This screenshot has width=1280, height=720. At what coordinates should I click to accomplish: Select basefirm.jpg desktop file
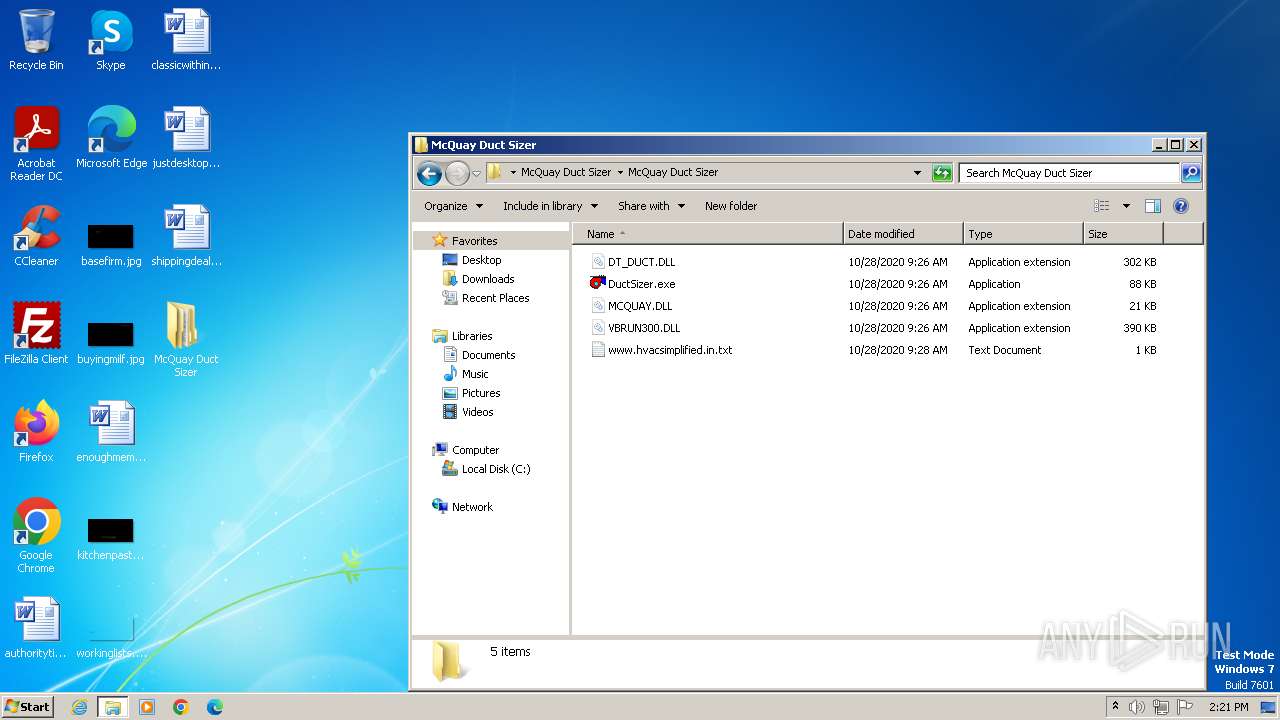111,244
